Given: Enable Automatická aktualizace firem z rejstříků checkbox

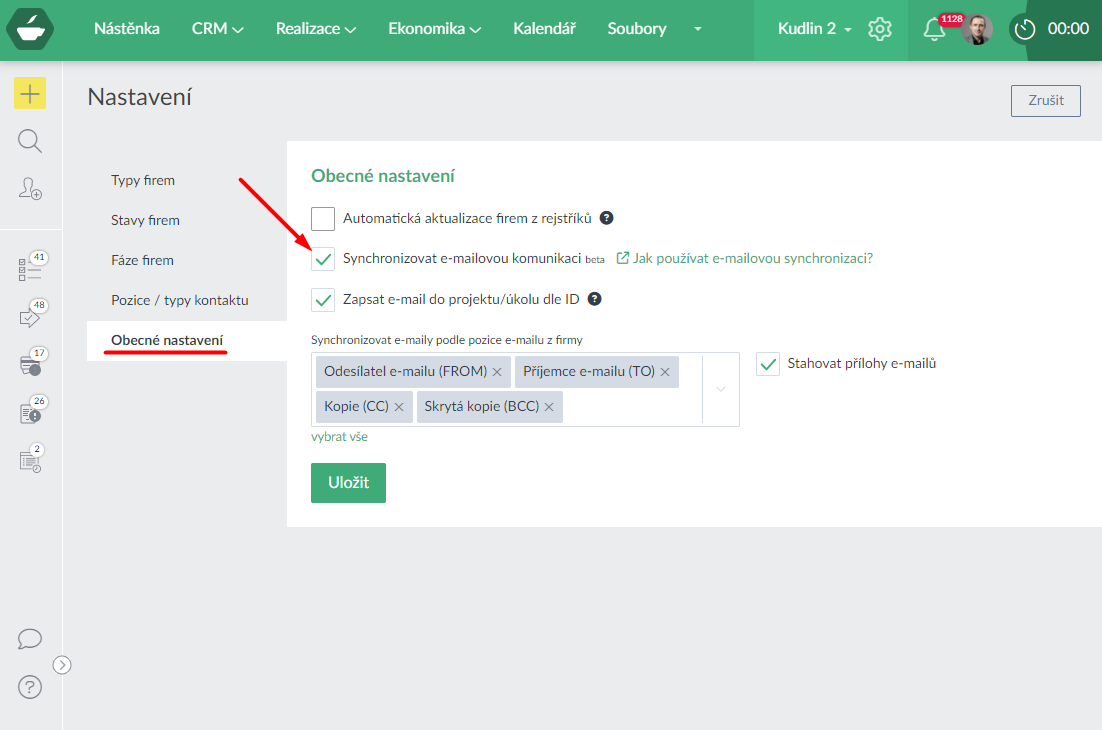Looking at the screenshot, I should pos(323,218).
